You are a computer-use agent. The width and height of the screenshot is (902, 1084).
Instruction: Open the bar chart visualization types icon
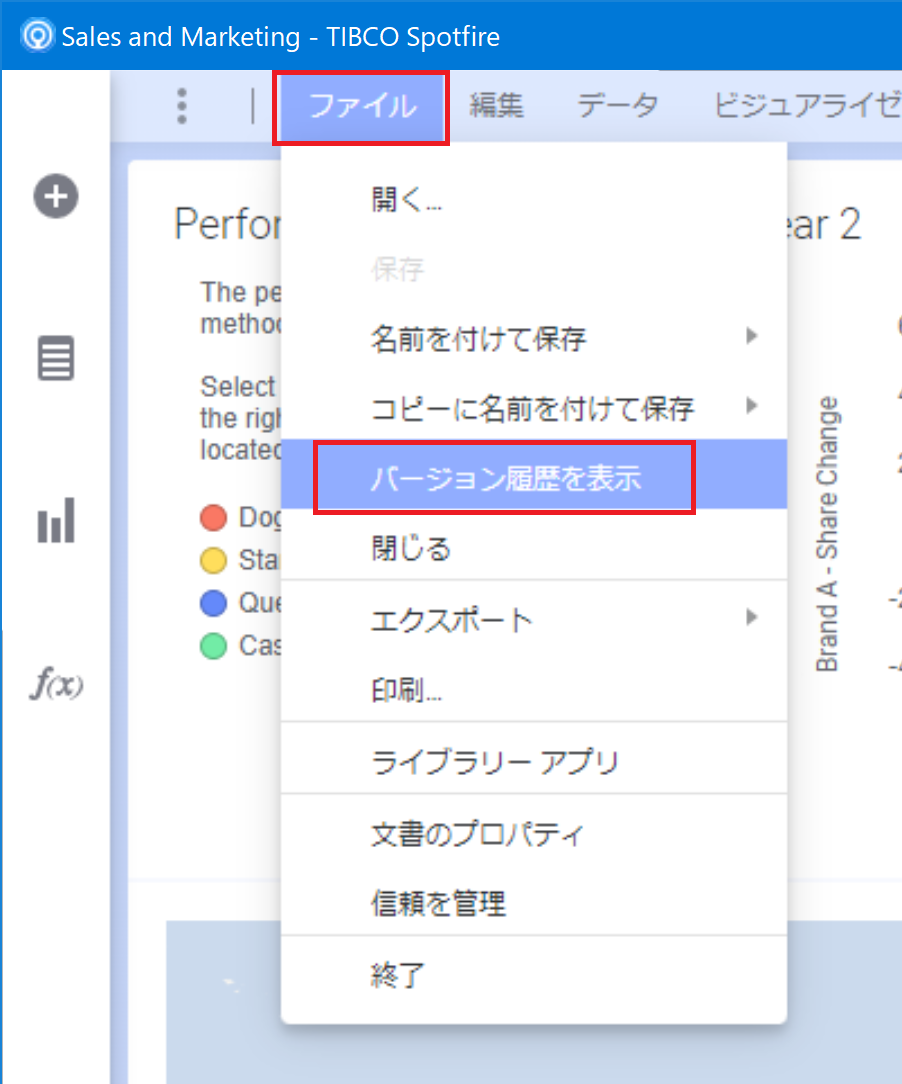pos(56,520)
